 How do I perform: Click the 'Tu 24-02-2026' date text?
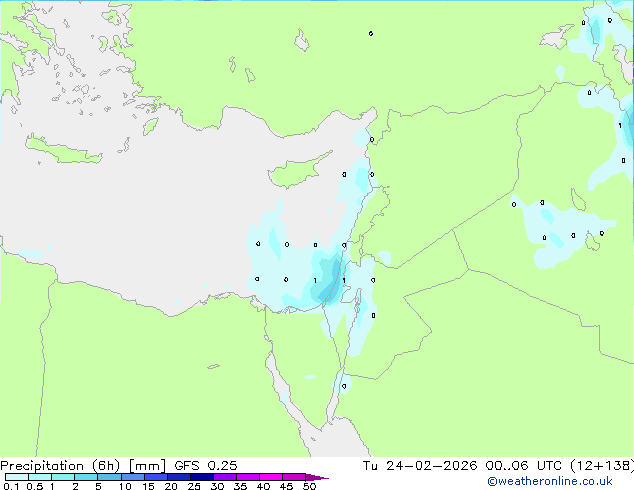coord(420,466)
